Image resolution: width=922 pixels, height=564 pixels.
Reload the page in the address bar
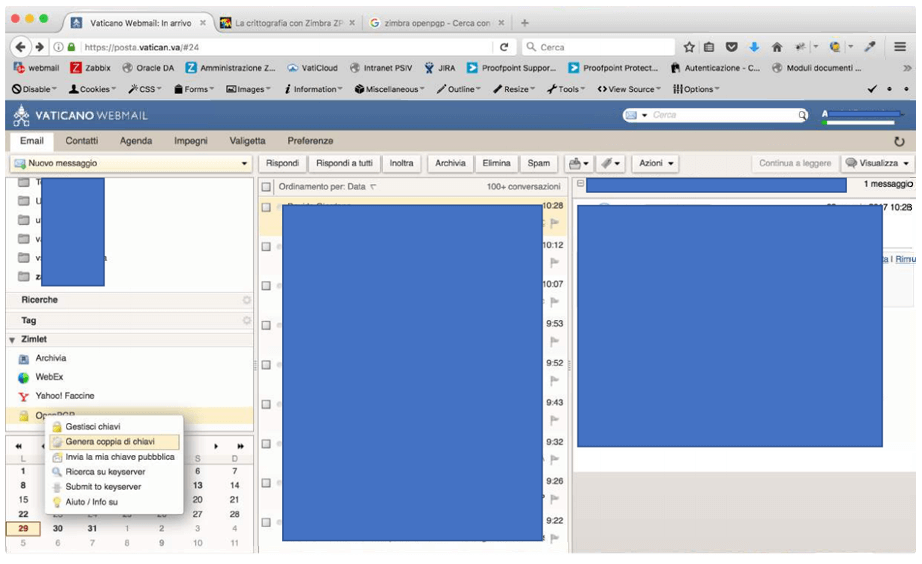coord(504,47)
